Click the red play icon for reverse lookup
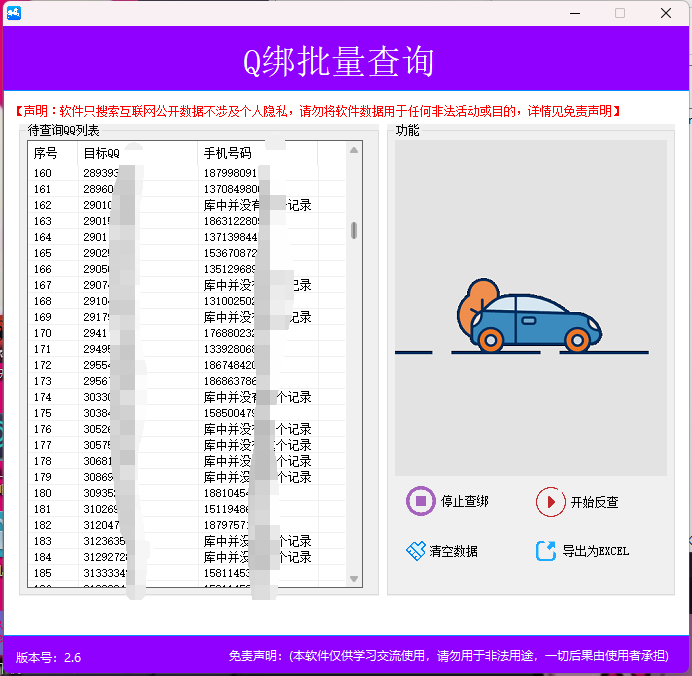Screen dimensions: 692x676 click(550, 502)
